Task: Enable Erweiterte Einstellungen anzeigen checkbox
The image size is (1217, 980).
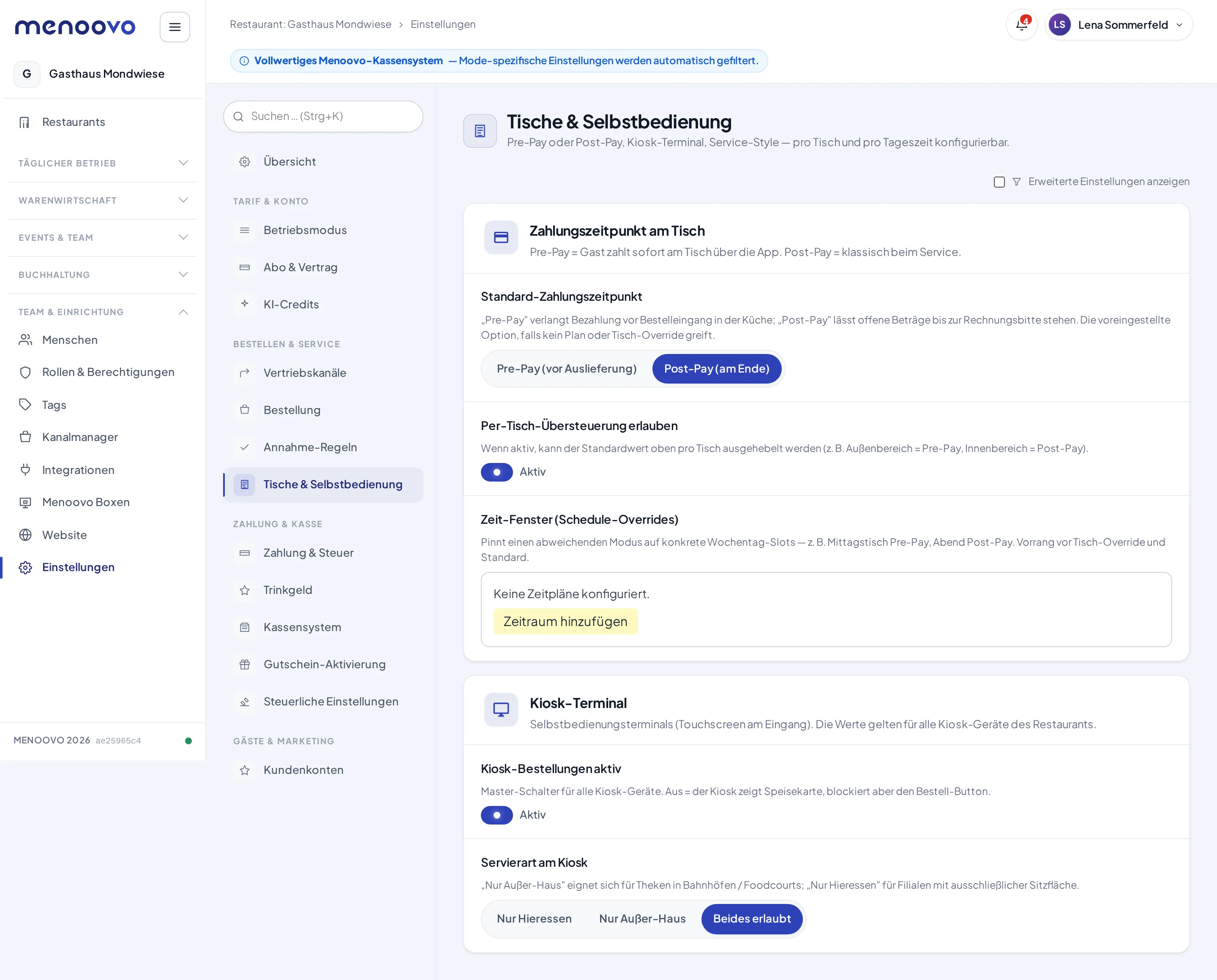Action: [999, 182]
